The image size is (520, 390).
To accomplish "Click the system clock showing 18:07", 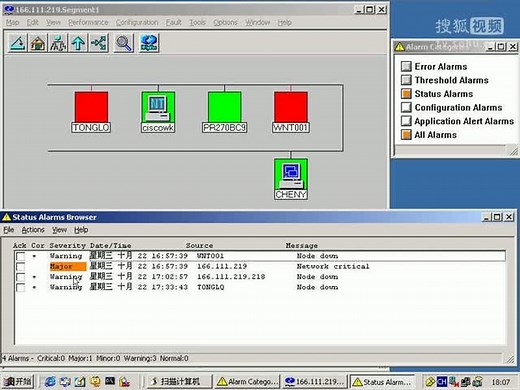I will (501, 382).
